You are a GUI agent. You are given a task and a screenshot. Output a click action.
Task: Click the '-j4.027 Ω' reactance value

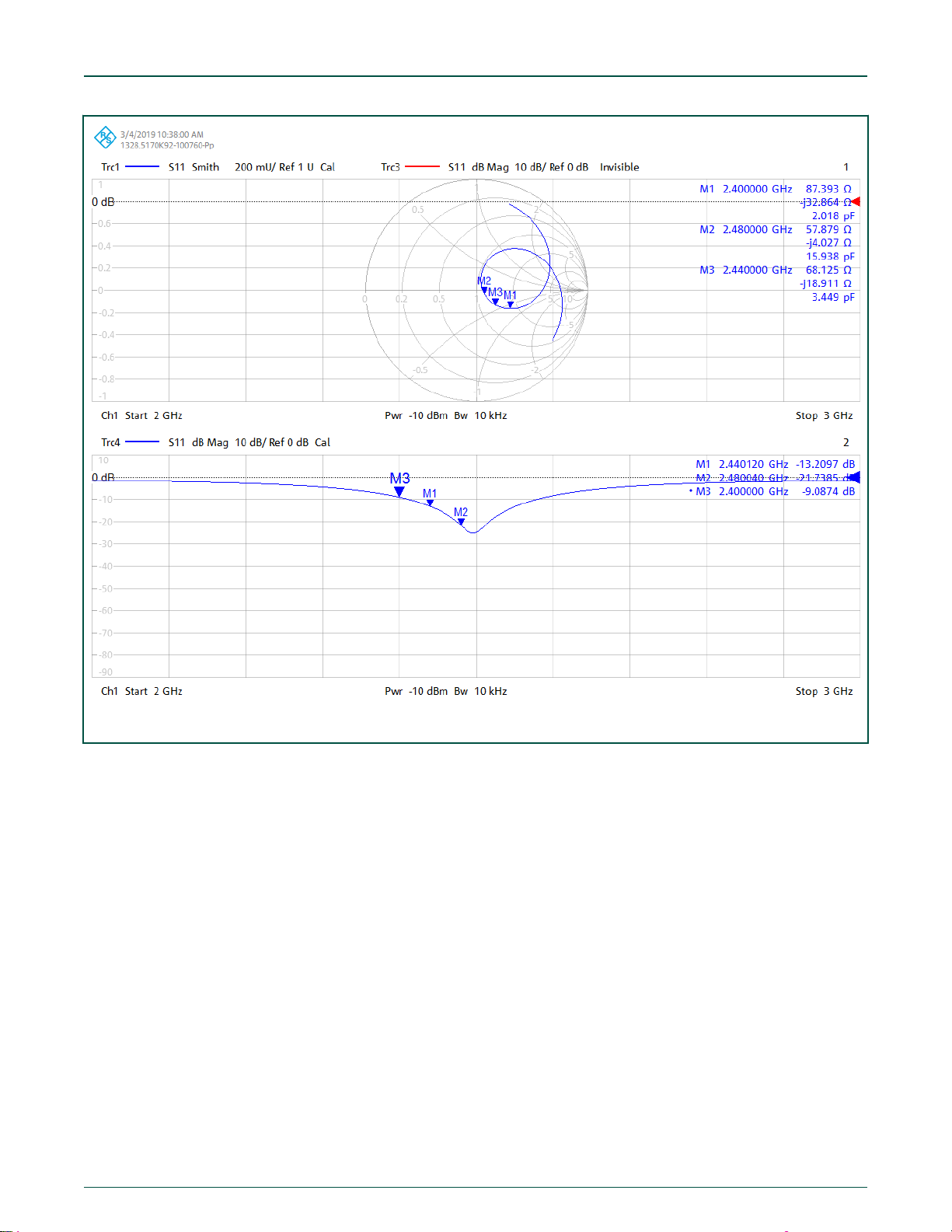(828, 243)
